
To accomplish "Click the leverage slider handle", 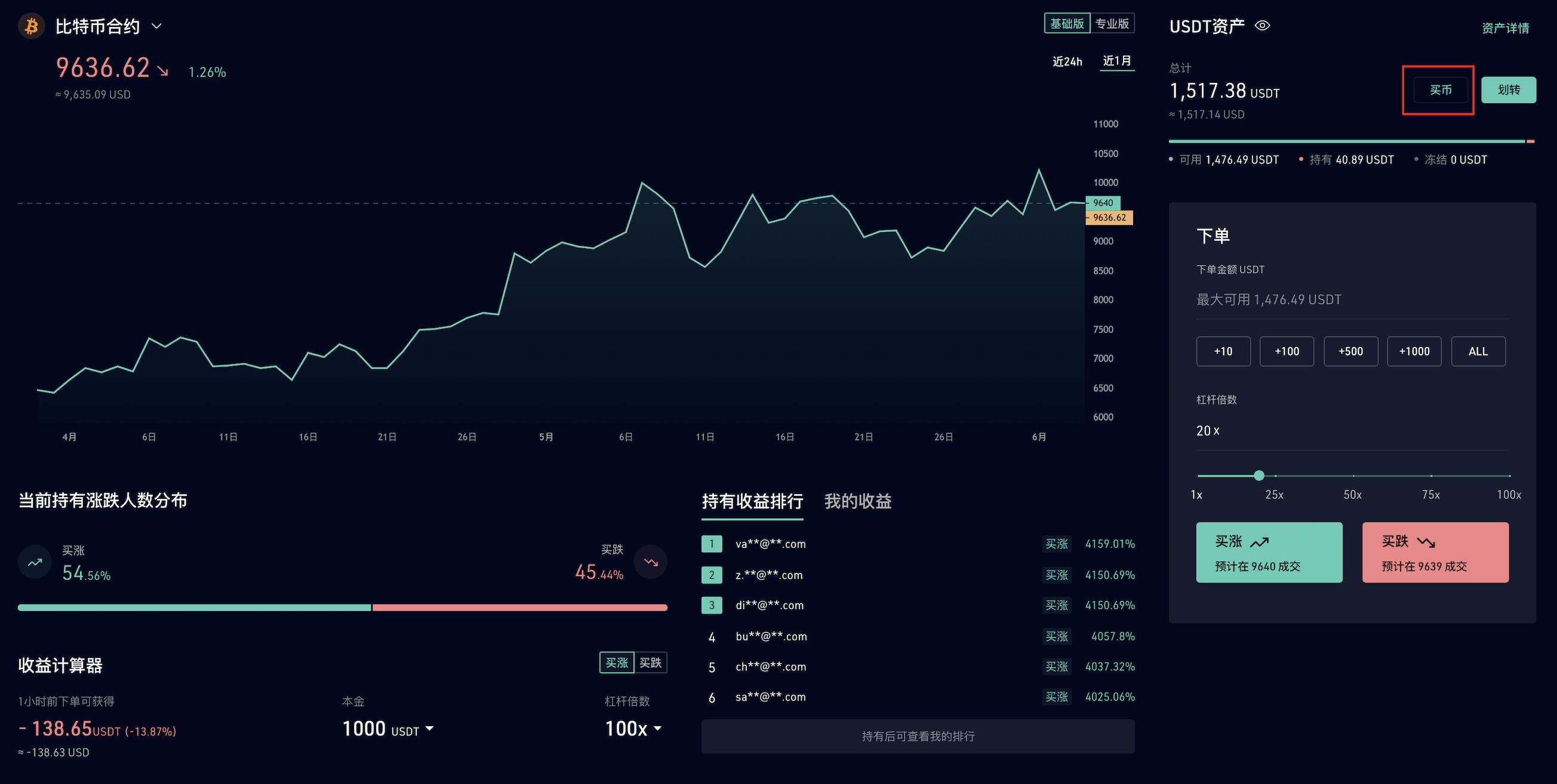I will pos(1259,476).
